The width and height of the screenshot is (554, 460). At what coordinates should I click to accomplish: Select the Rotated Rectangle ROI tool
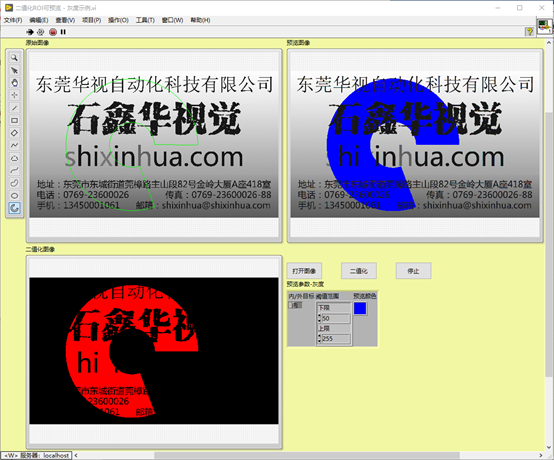click(x=14, y=133)
